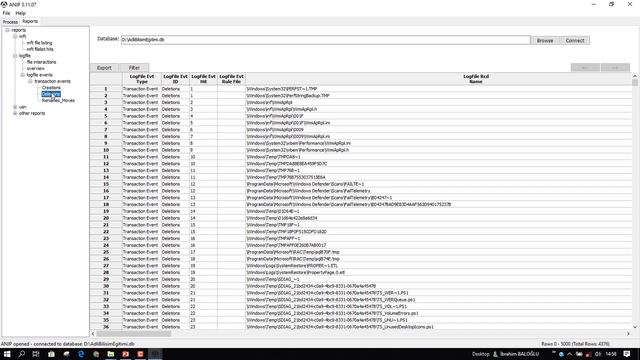
Task: Click the volume speaker tray icon
Action: point(598,354)
